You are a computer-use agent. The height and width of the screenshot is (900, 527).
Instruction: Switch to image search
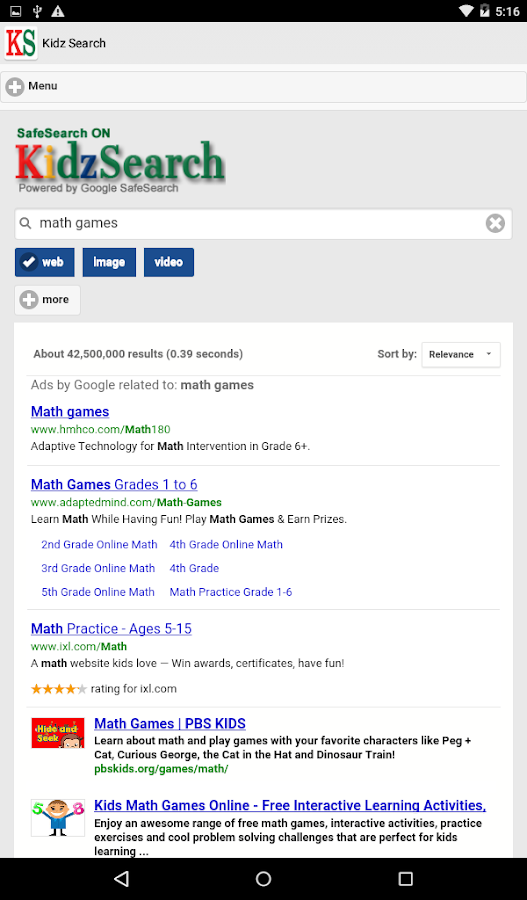click(x=109, y=262)
